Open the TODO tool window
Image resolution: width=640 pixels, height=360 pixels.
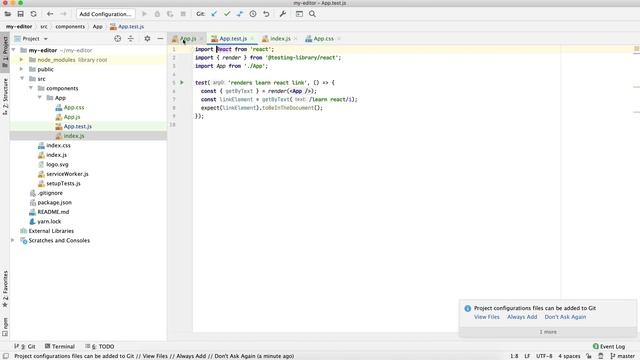tap(100, 346)
